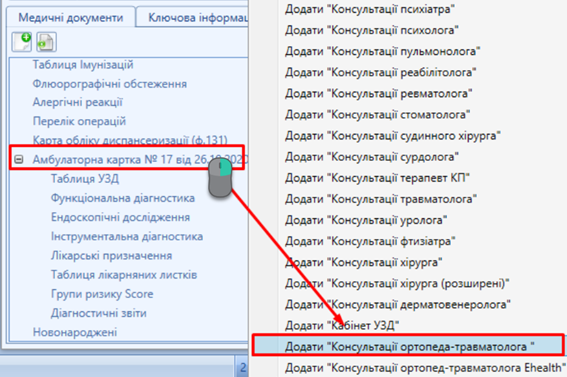
Task: Open Таблиця УЗД child item
Action: pyautogui.click(x=85, y=179)
